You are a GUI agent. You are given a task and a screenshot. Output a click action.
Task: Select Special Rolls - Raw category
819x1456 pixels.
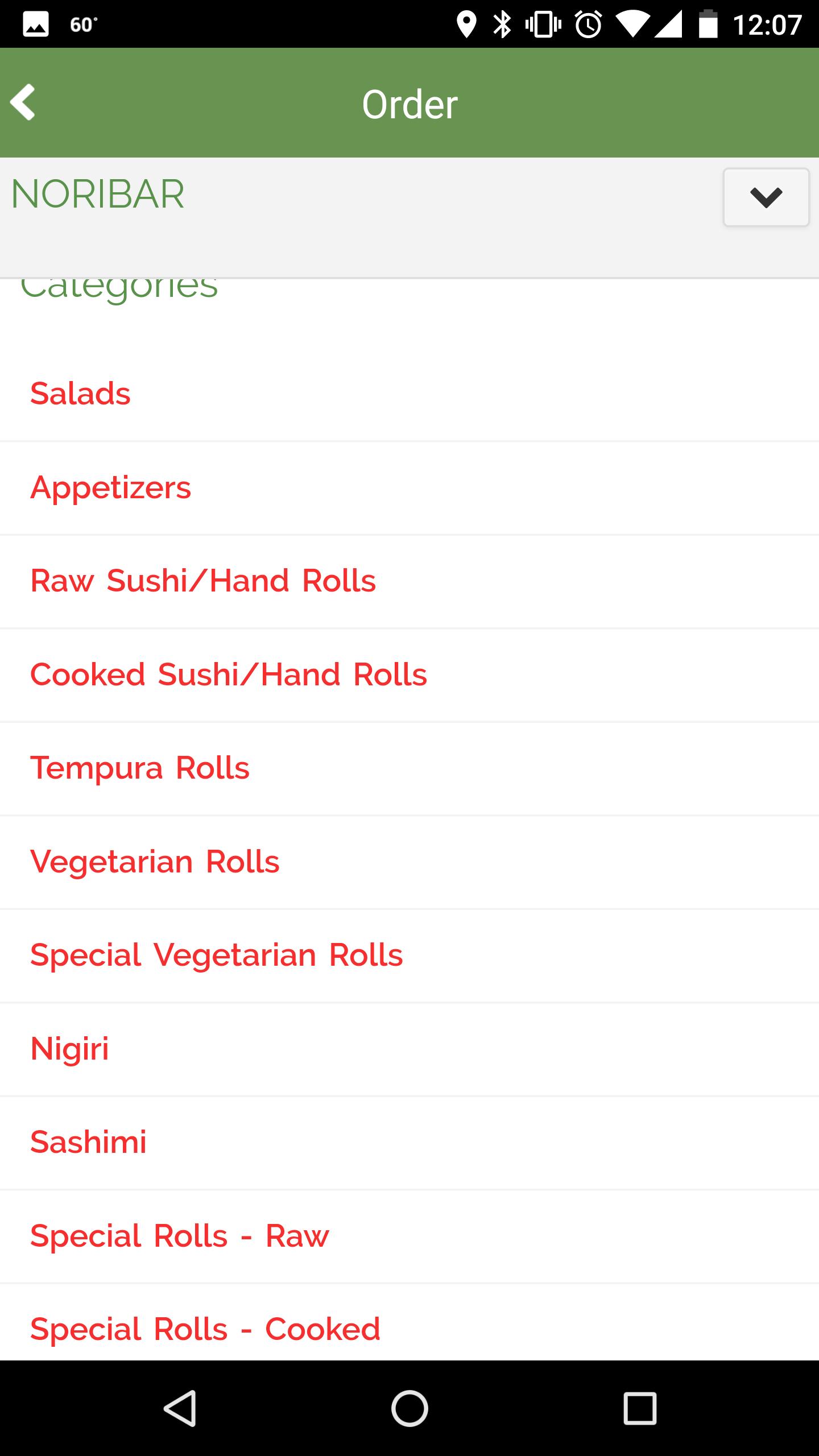pyautogui.click(x=180, y=1236)
